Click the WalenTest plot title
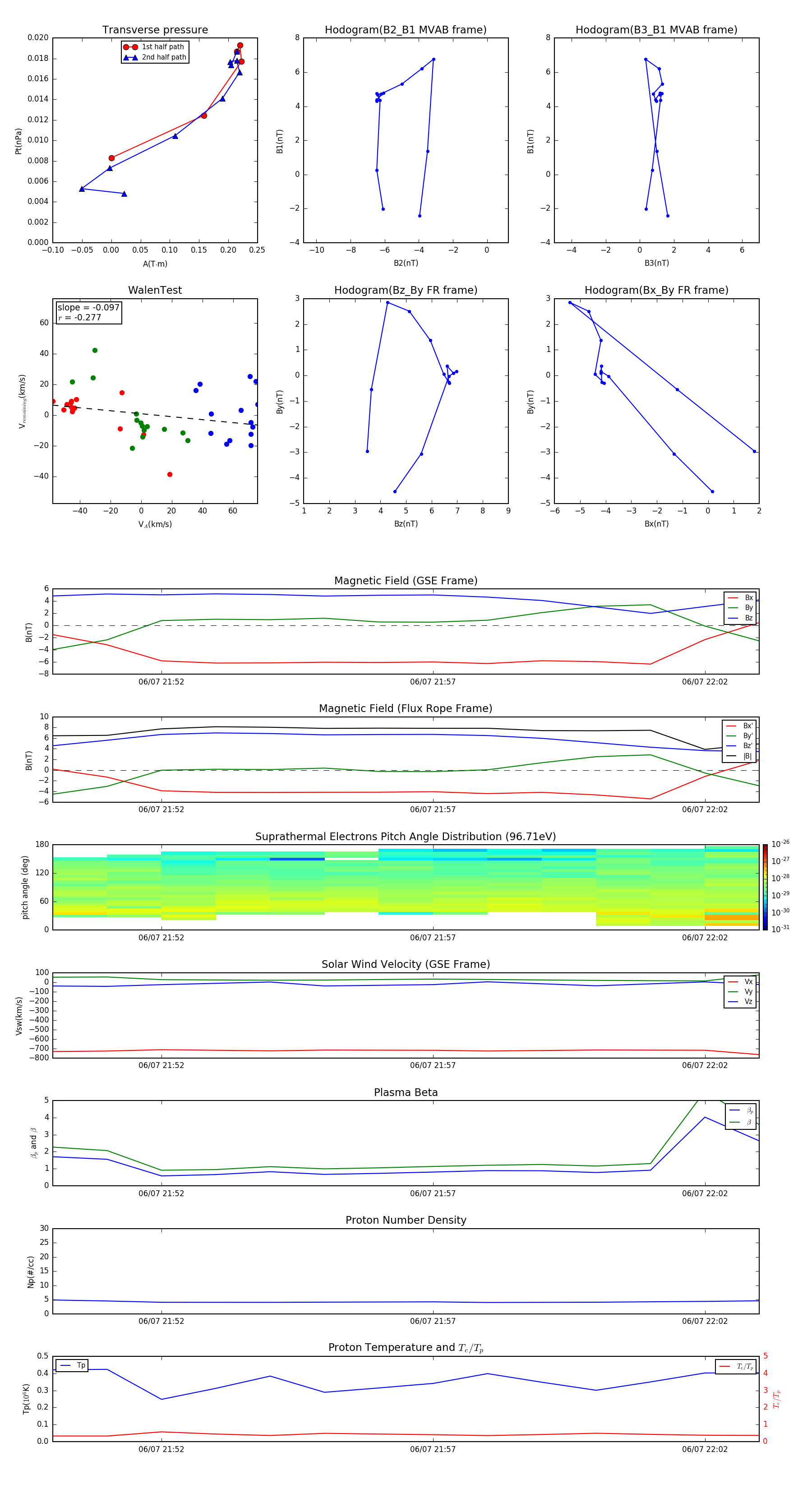This screenshot has width=812, height=1489. coord(155,290)
